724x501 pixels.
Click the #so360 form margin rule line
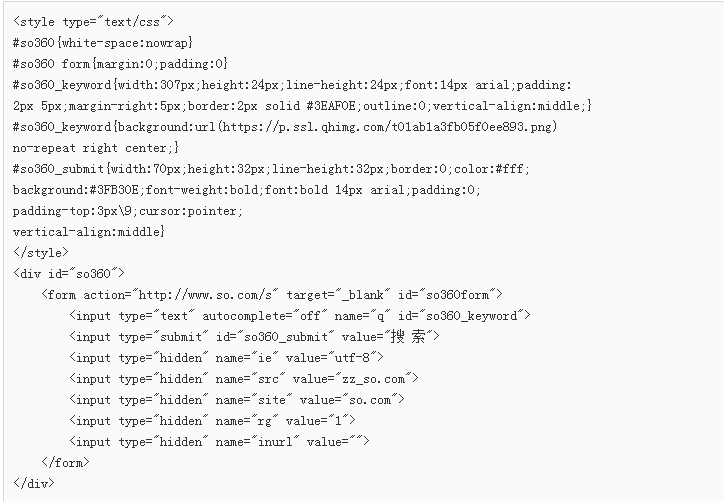(x=121, y=64)
